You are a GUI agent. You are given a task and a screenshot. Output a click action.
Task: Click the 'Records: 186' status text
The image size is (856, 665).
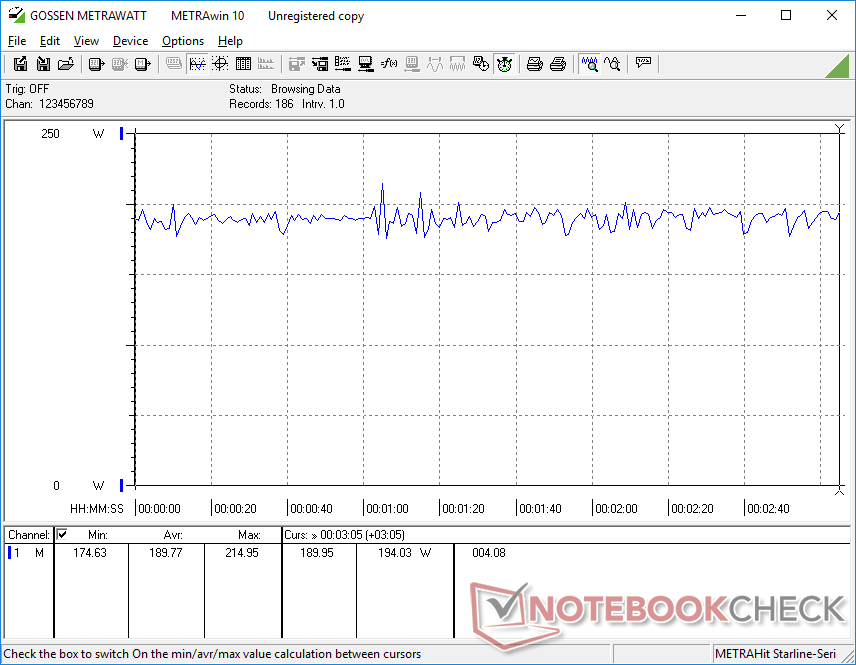click(x=261, y=104)
